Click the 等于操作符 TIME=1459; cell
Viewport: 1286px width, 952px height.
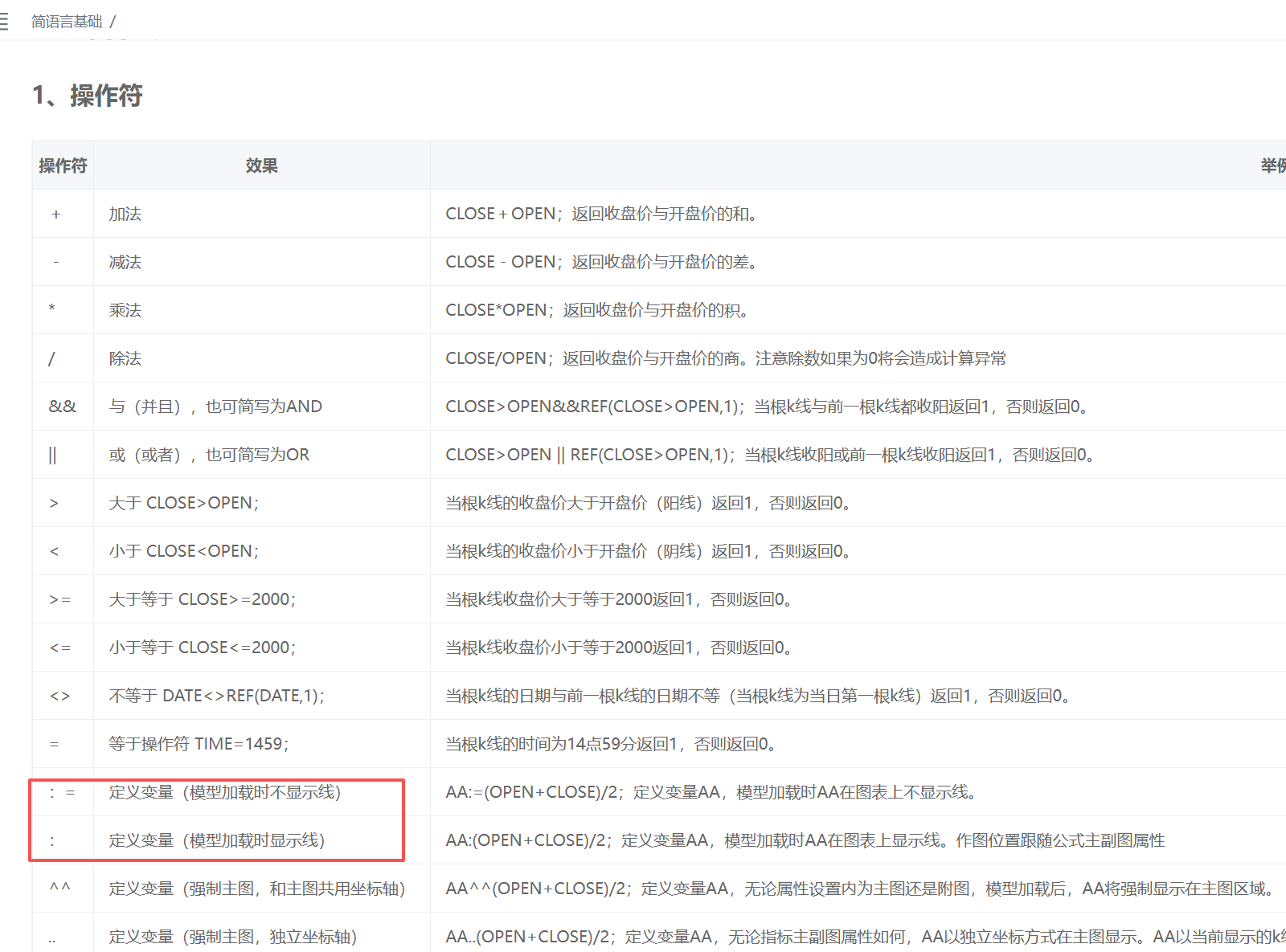tap(199, 744)
